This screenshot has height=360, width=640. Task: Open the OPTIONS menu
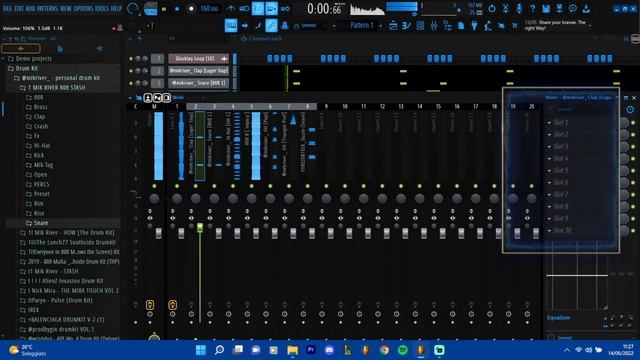click(83, 8)
